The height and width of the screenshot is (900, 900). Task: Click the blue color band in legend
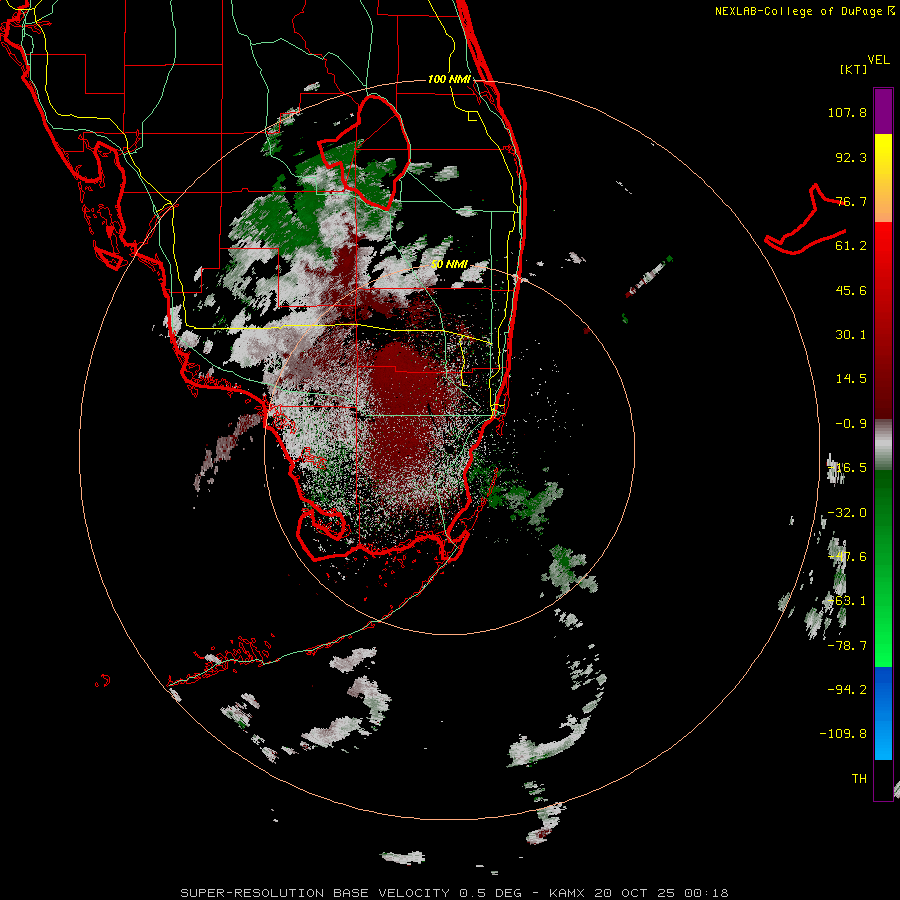click(883, 713)
